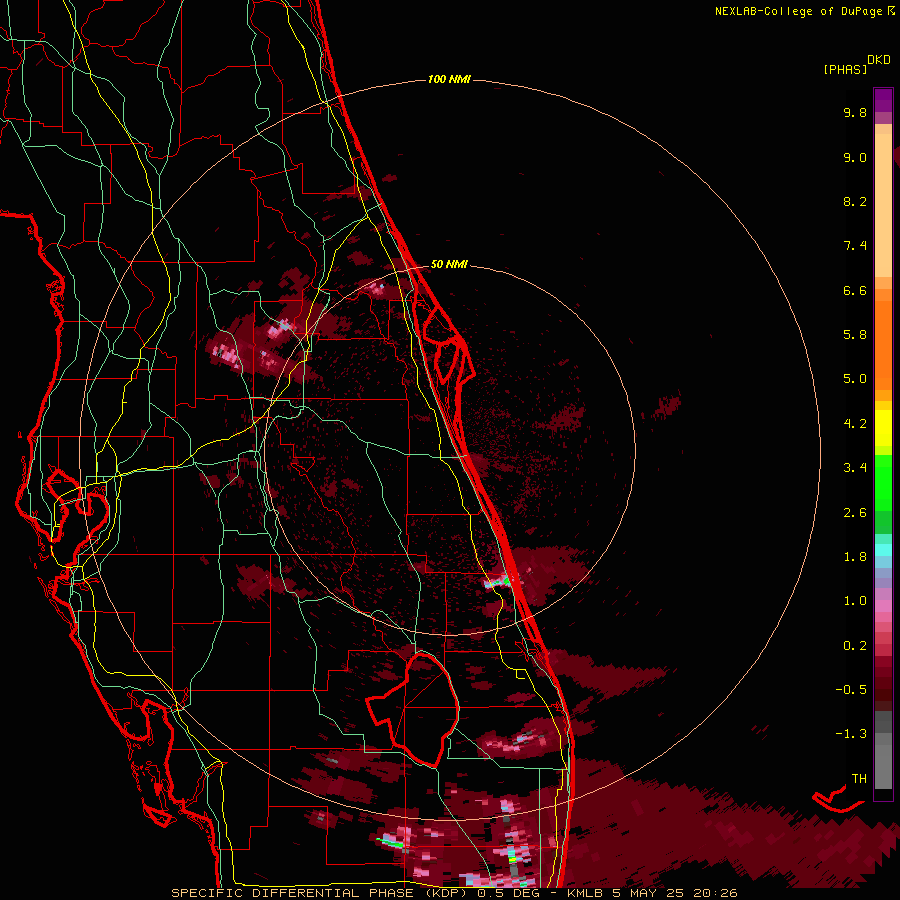The height and width of the screenshot is (900, 900).
Task: Click the 5.0 scale value
Action: coord(855,379)
